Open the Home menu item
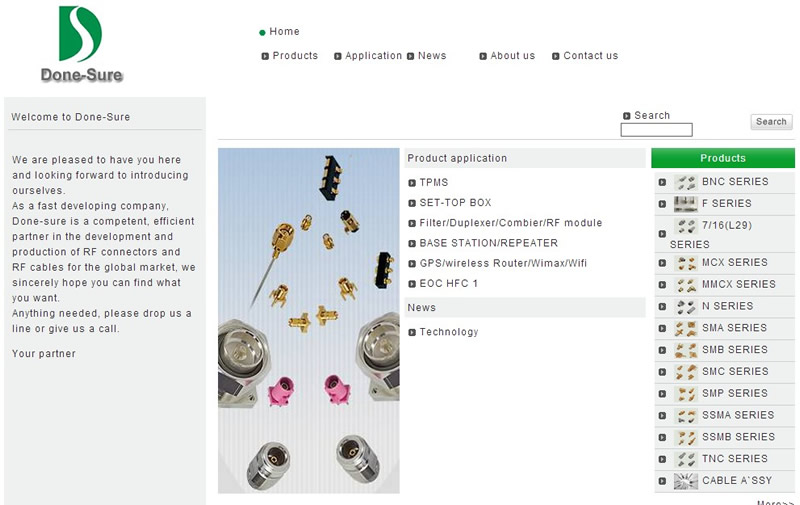Image resolution: width=800 pixels, height=505 pixels. click(284, 32)
